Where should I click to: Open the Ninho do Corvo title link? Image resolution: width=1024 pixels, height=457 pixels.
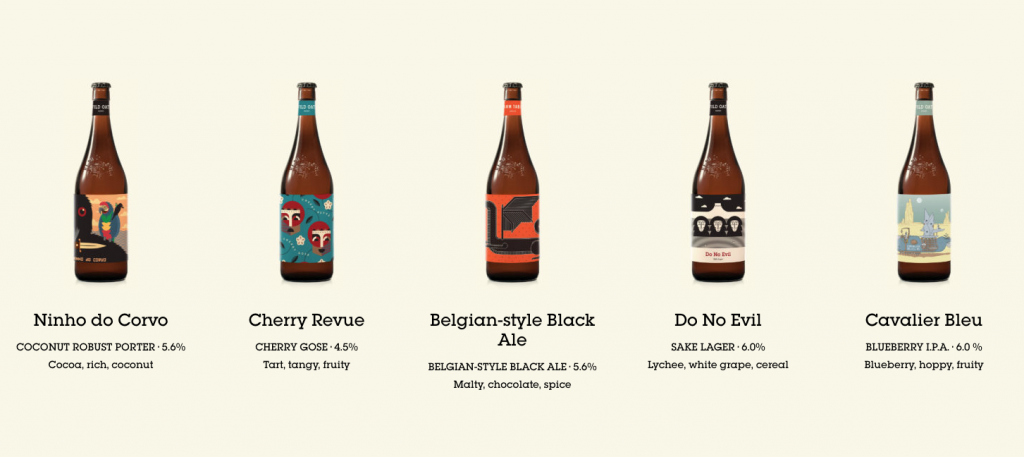pos(101,321)
